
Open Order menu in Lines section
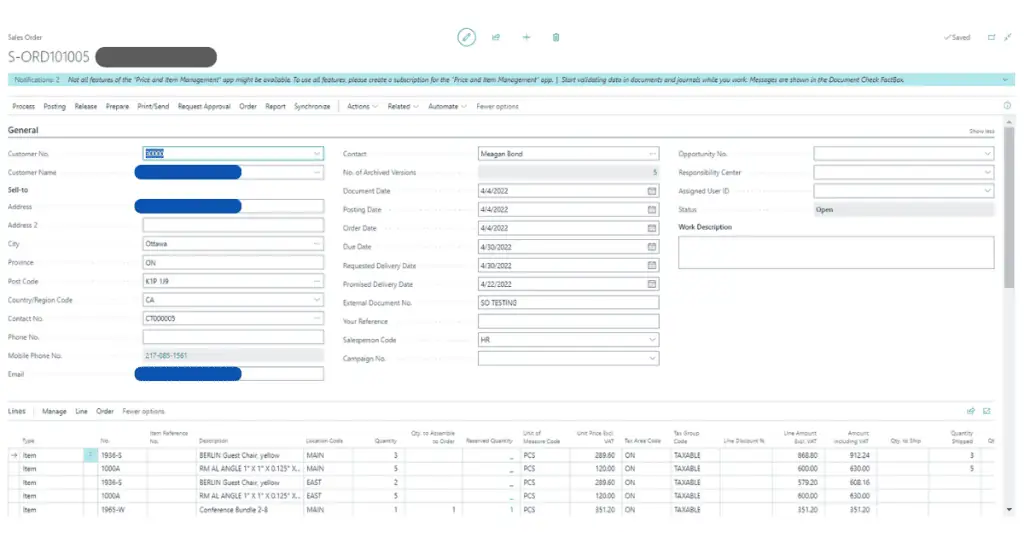104,411
